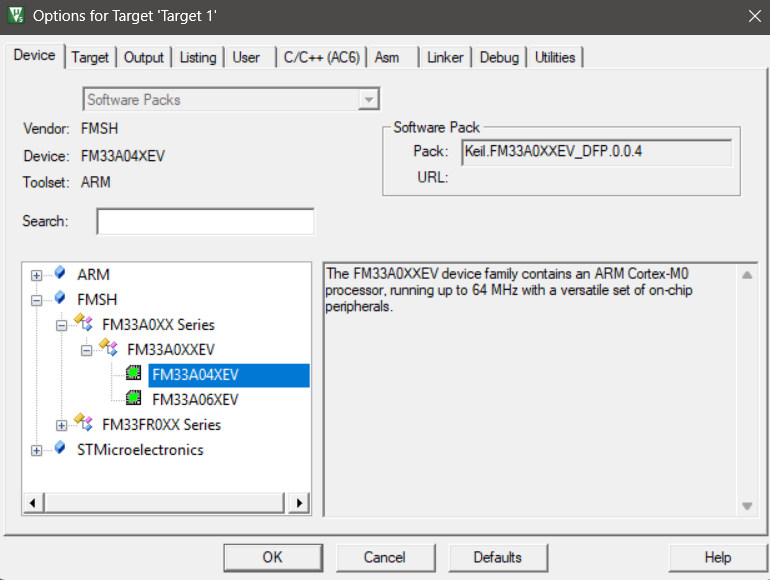
Task: Click the FM33A0XX Series family icon
Action: [x=86, y=324]
